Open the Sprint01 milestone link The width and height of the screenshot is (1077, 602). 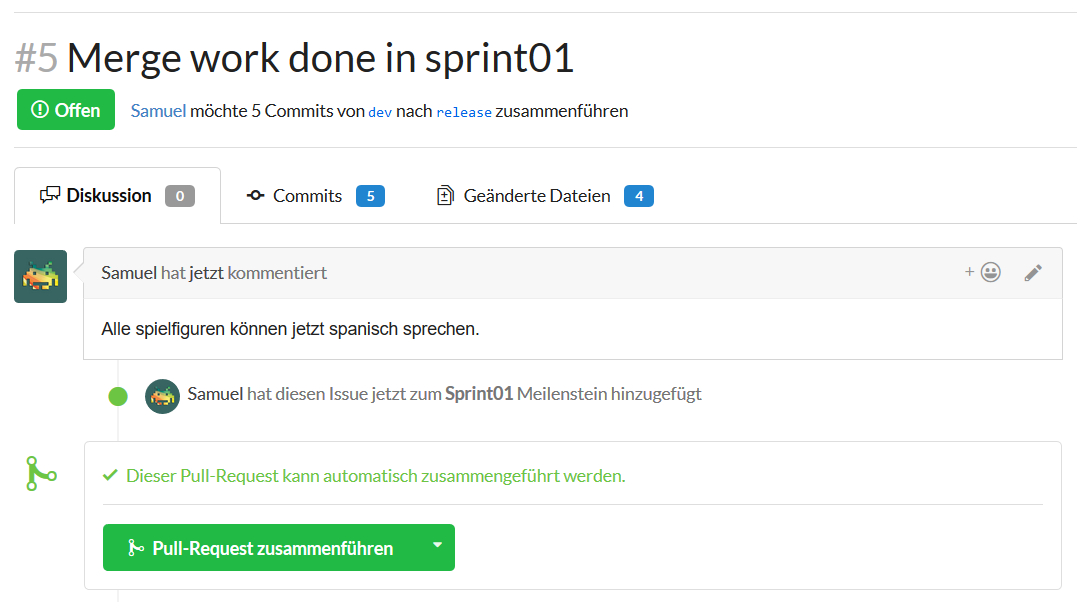tap(479, 394)
